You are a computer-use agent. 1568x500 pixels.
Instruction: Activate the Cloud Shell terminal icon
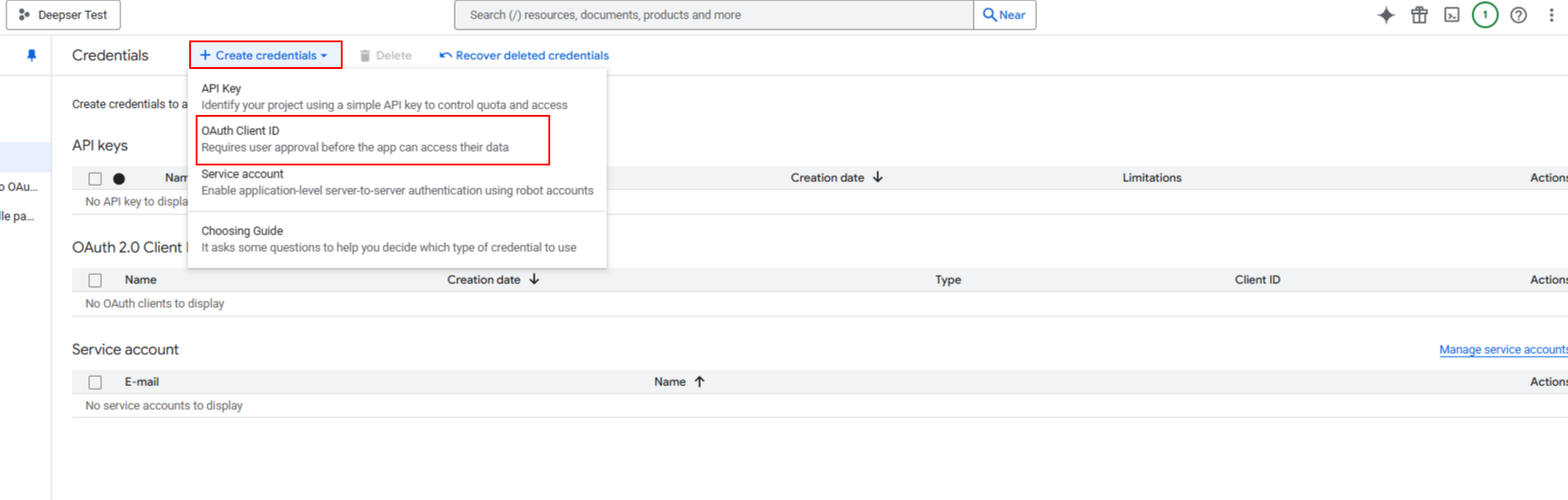[1451, 15]
